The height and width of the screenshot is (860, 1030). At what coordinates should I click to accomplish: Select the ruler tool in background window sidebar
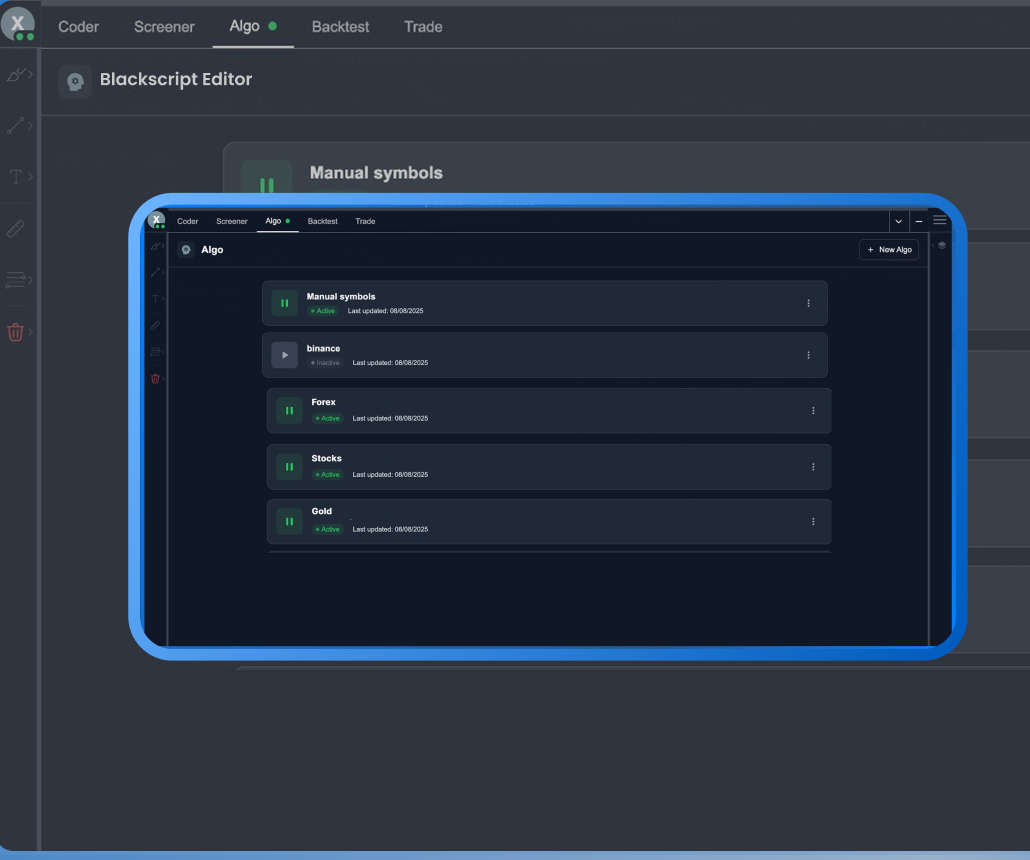[x=16, y=229]
